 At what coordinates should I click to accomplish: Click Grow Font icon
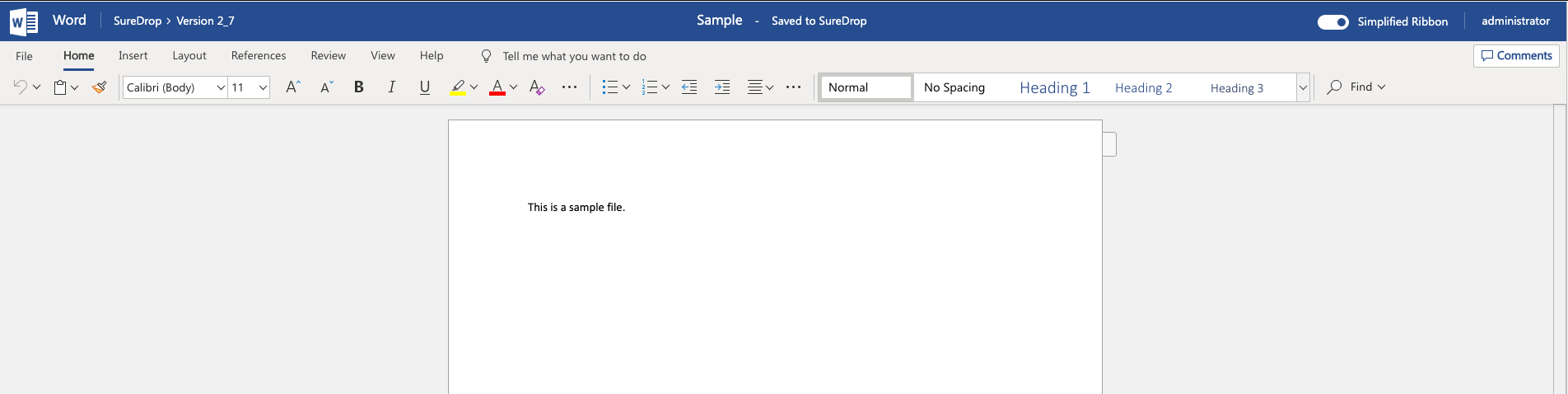[x=292, y=87]
